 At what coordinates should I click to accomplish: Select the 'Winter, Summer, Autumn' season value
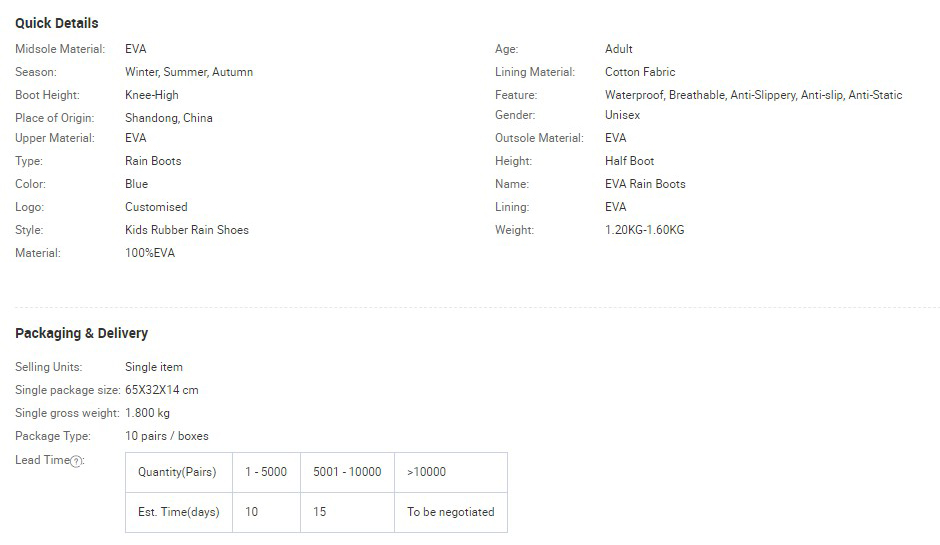[x=189, y=72]
